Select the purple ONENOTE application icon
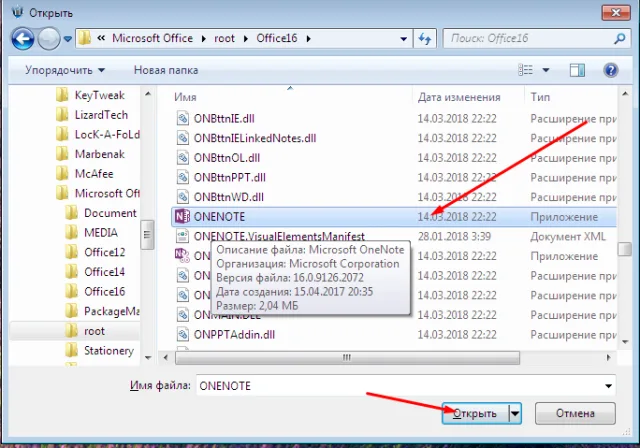 click(182, 217)
